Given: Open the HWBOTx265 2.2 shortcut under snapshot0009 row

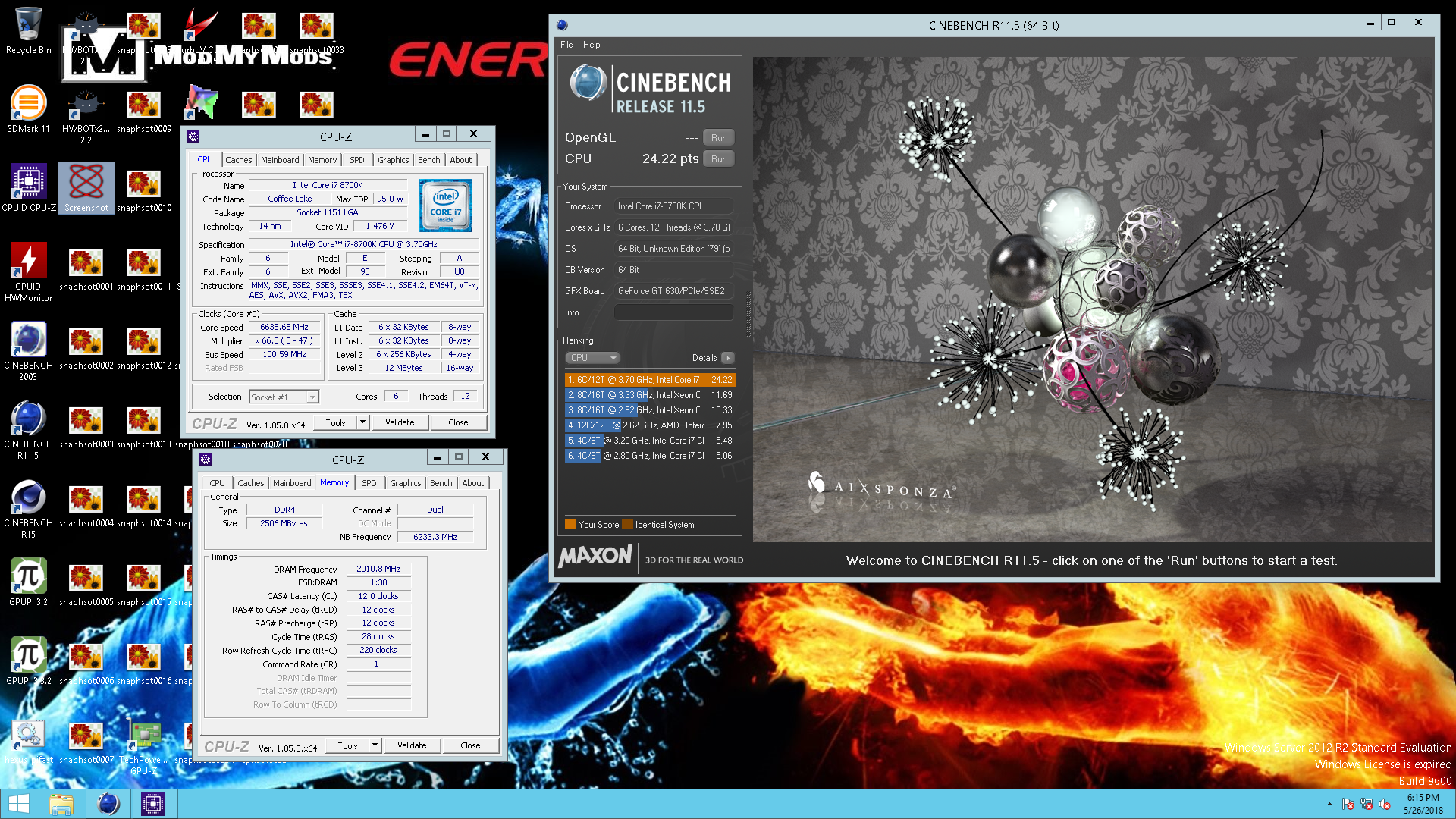Looking at the screenshot, I should click(86, 116).
